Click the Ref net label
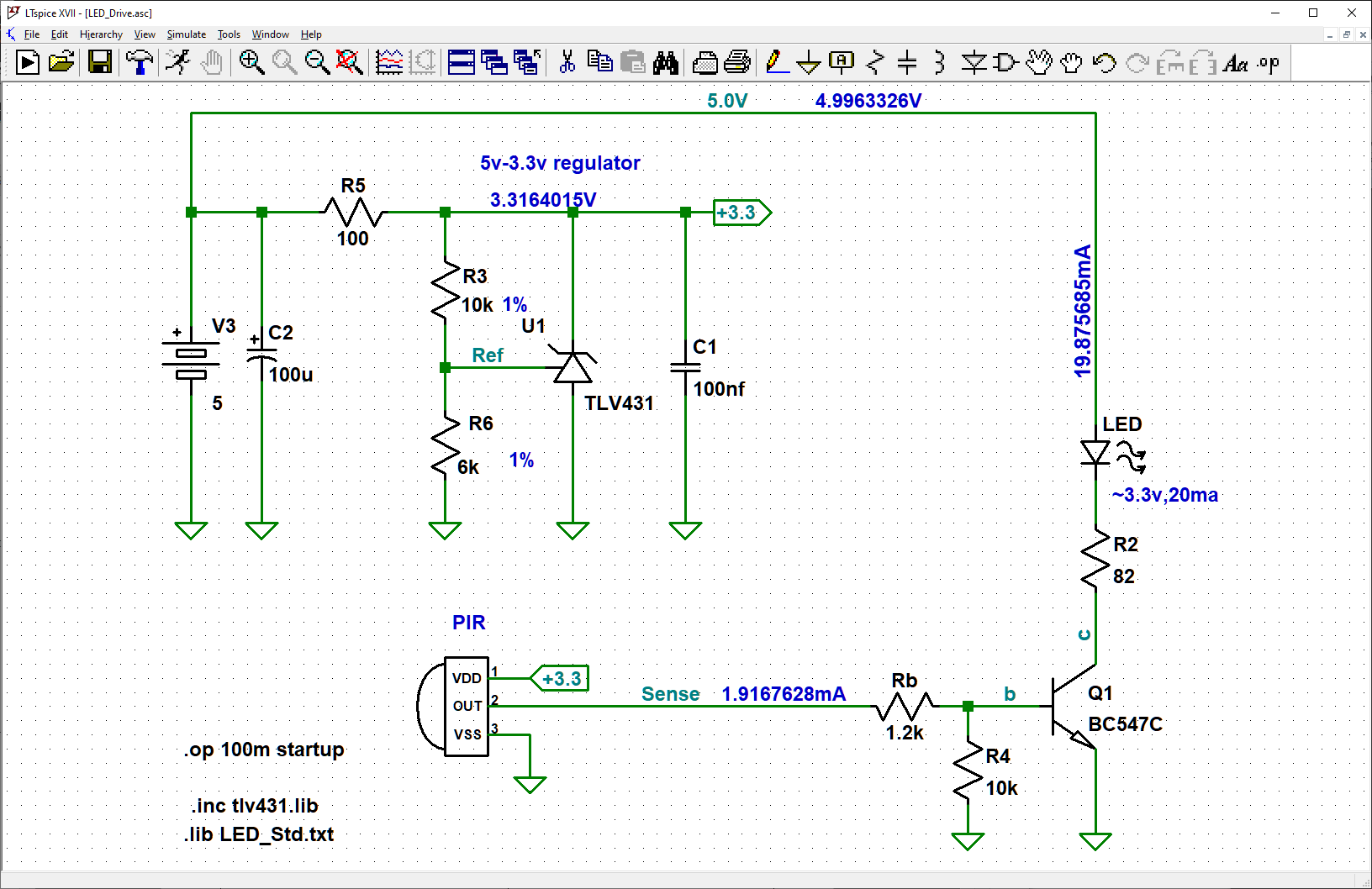This screenshot has width=1372, height=889. click(488, 355)
